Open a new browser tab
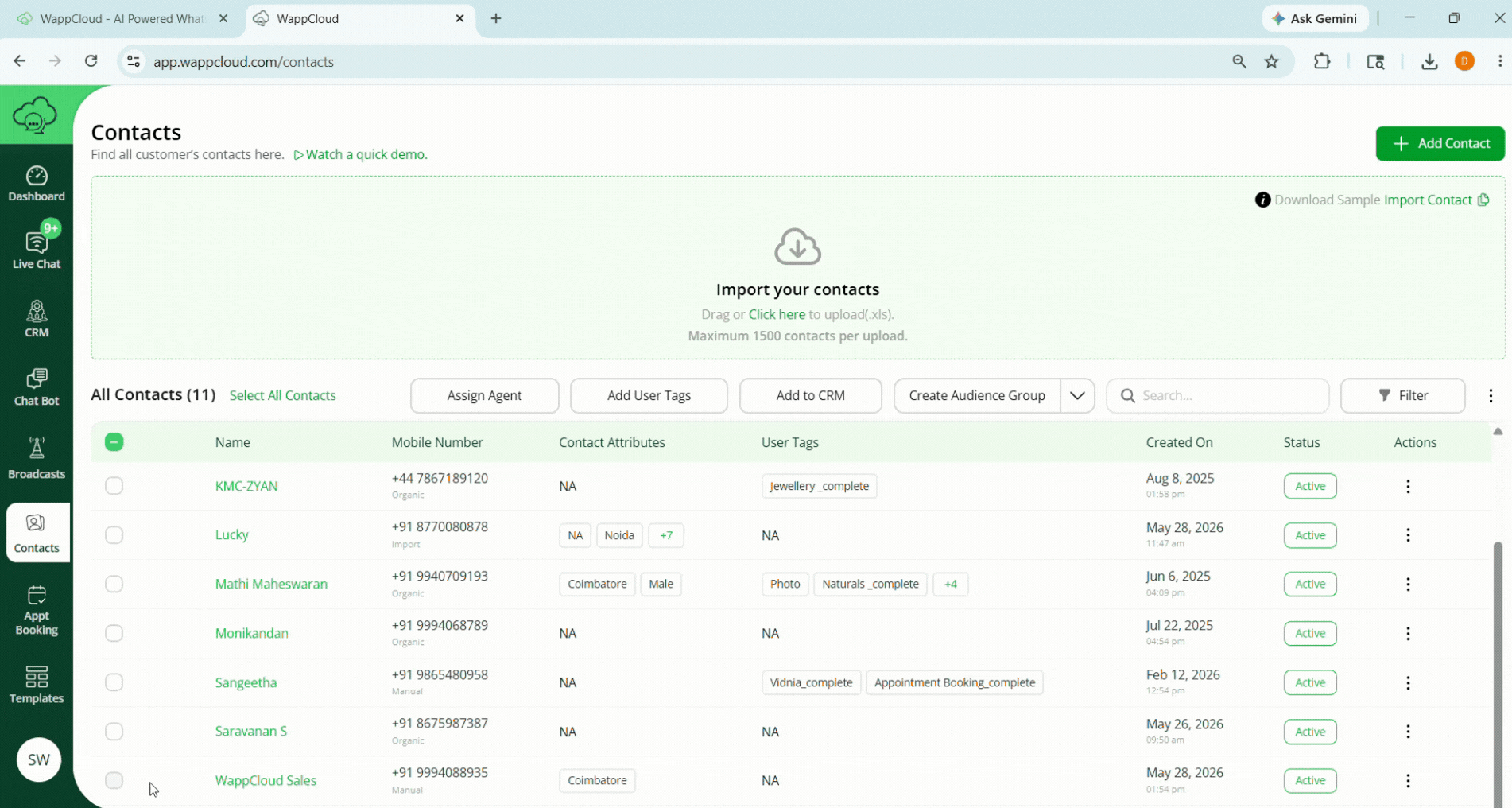Image resolution: width=1512 pixels, height=808 pixels. (x=496, y=18)
